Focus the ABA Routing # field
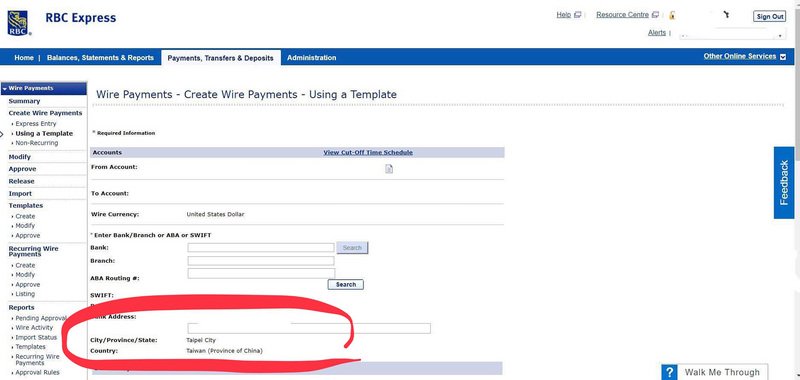 (x=261, y=273)
